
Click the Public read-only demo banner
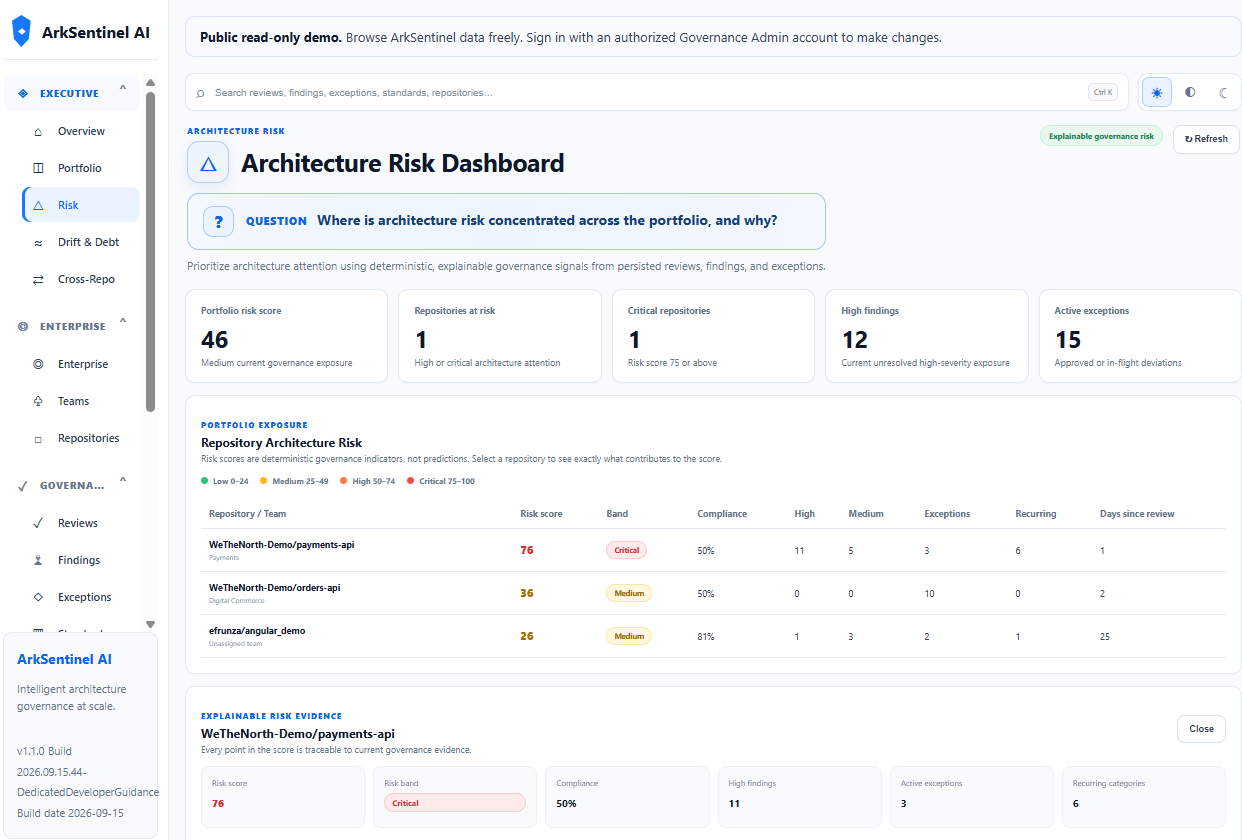click(713, 37)
